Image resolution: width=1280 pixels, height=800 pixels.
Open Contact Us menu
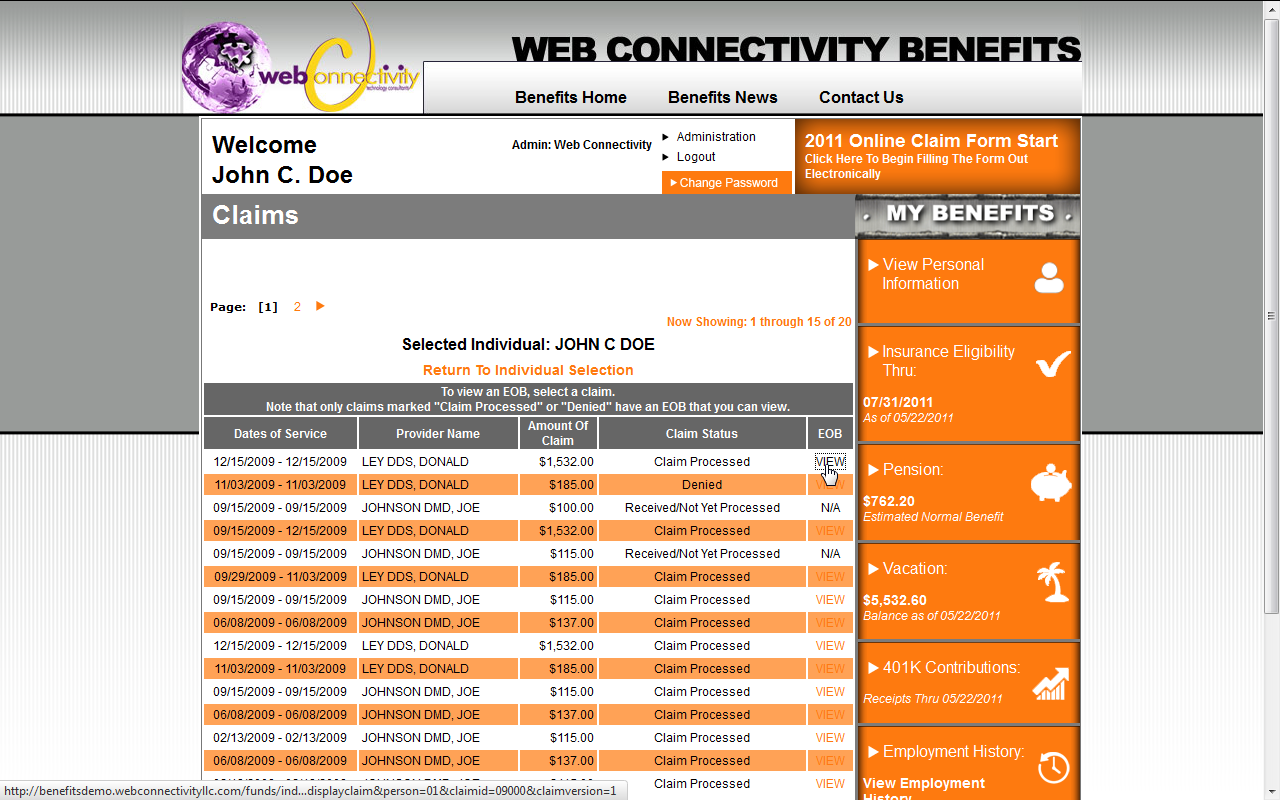(861, 97)
